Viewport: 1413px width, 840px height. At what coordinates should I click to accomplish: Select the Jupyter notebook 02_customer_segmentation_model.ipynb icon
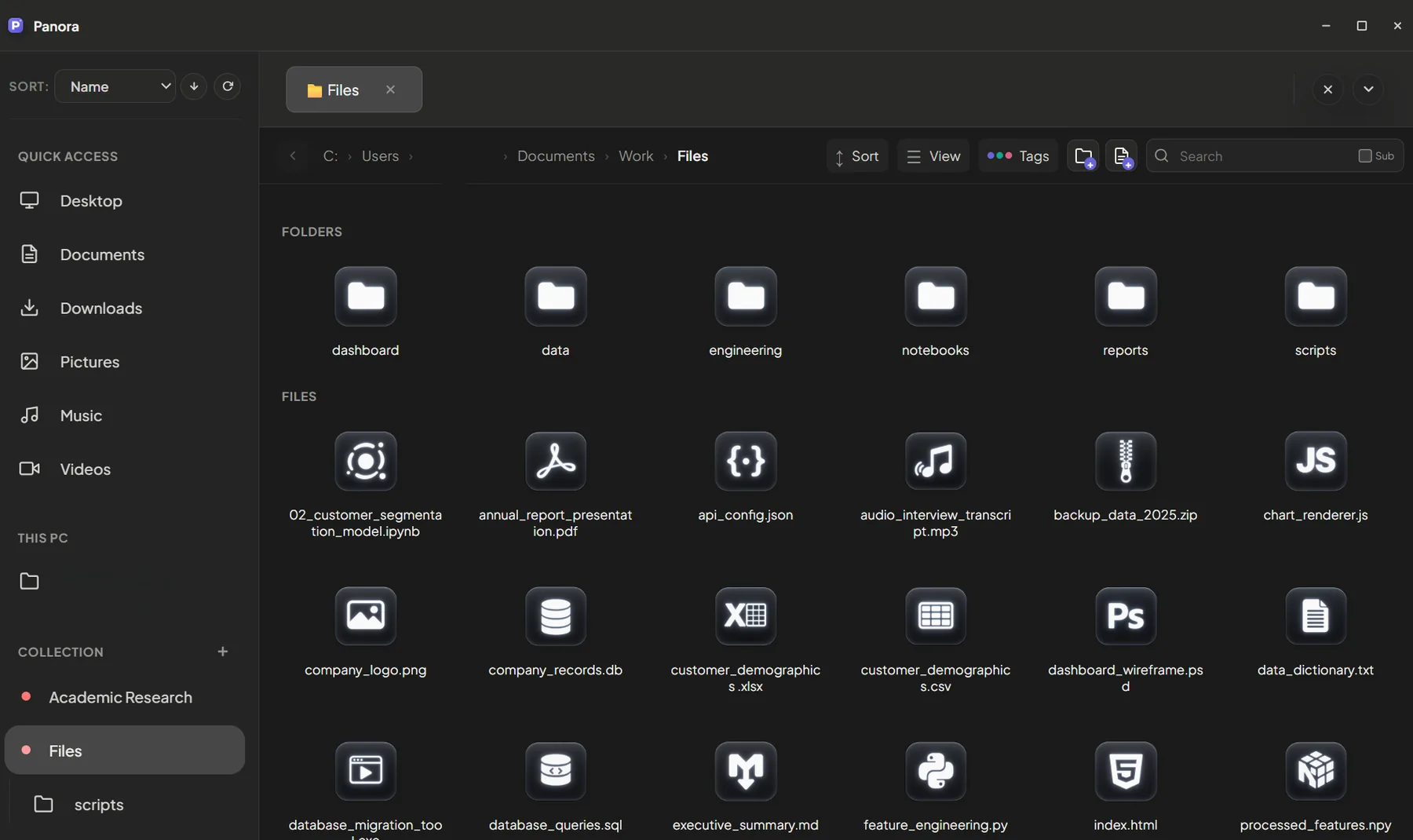click(366, 462)
